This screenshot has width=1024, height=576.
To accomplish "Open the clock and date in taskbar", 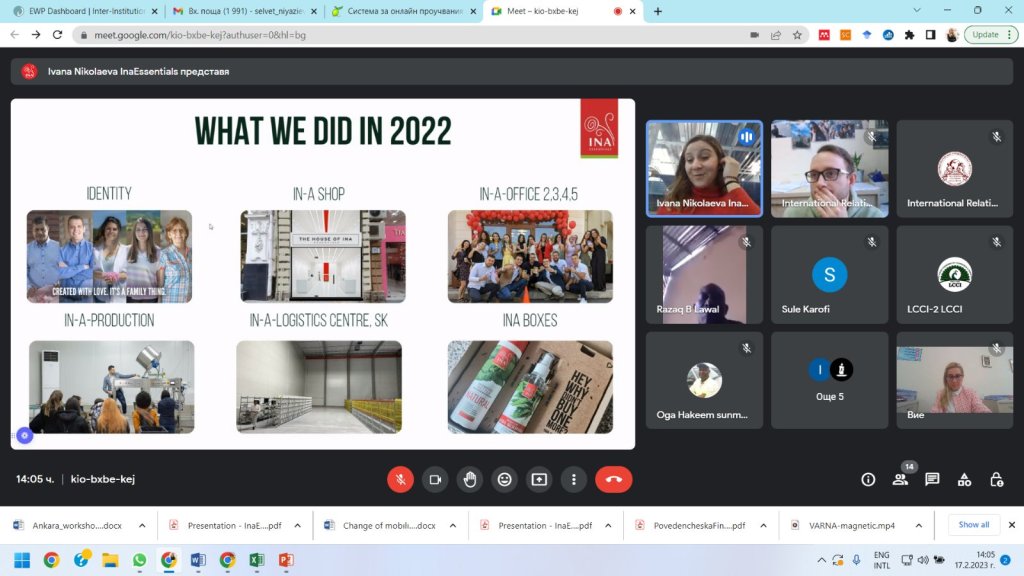I will tap(974, 560).
